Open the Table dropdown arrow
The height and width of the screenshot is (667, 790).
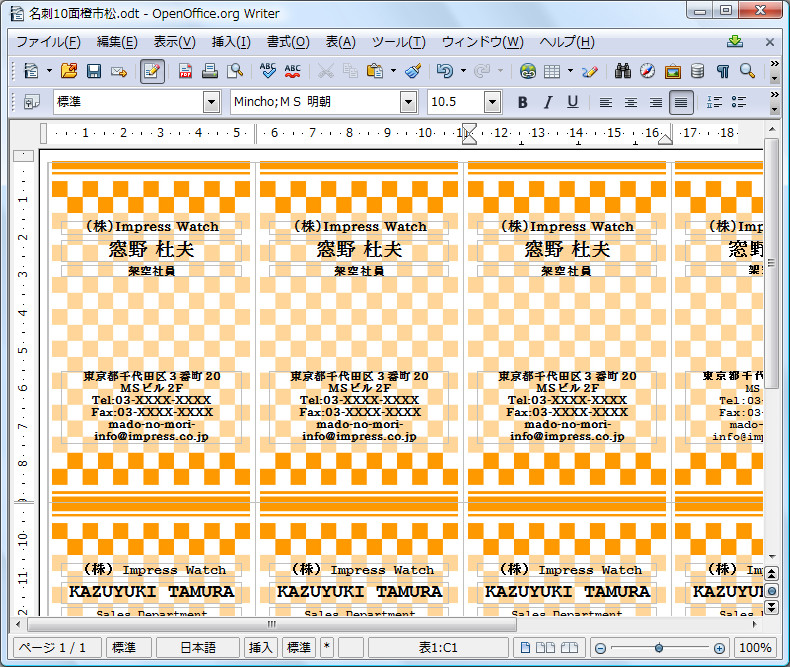[x=570, y=71]
